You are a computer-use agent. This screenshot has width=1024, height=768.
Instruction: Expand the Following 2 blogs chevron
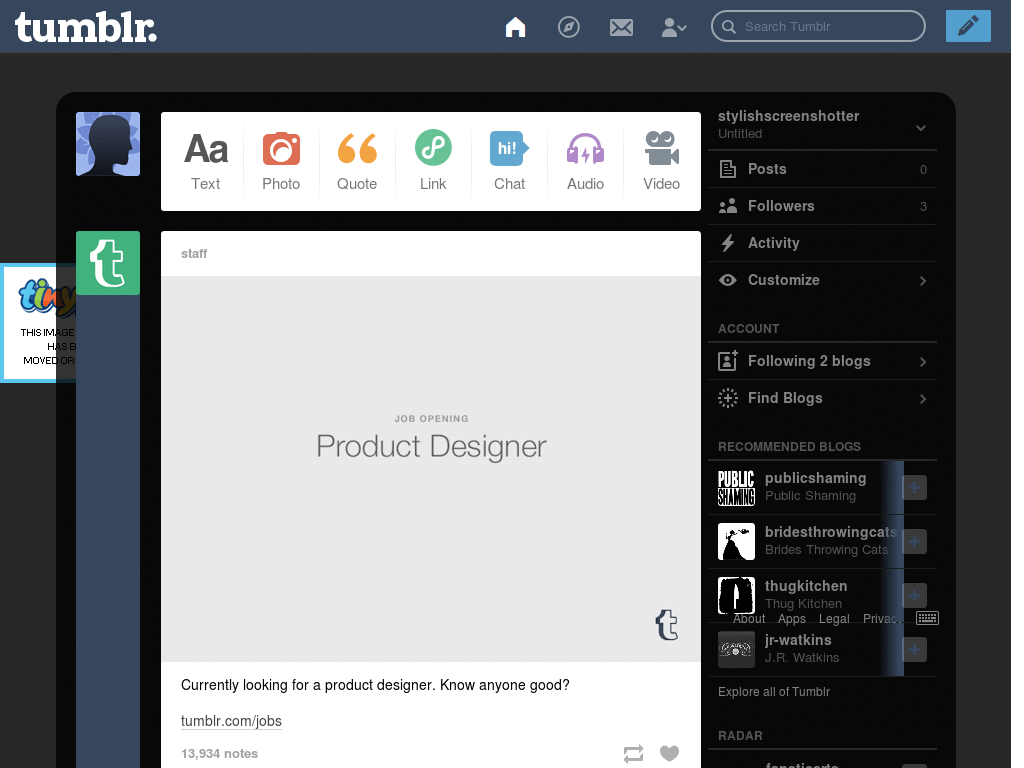(x=923, y=362)
